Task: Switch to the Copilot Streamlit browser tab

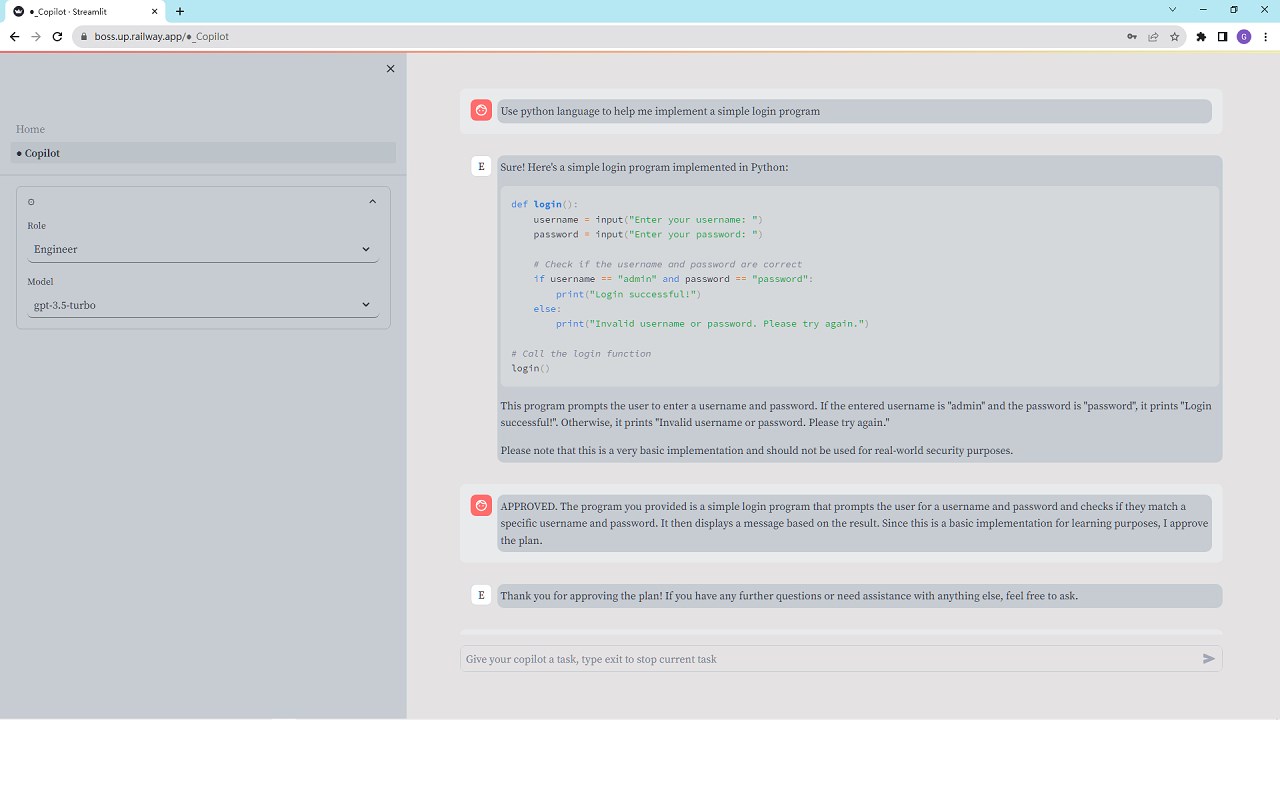Action: [x=85, y=11]
